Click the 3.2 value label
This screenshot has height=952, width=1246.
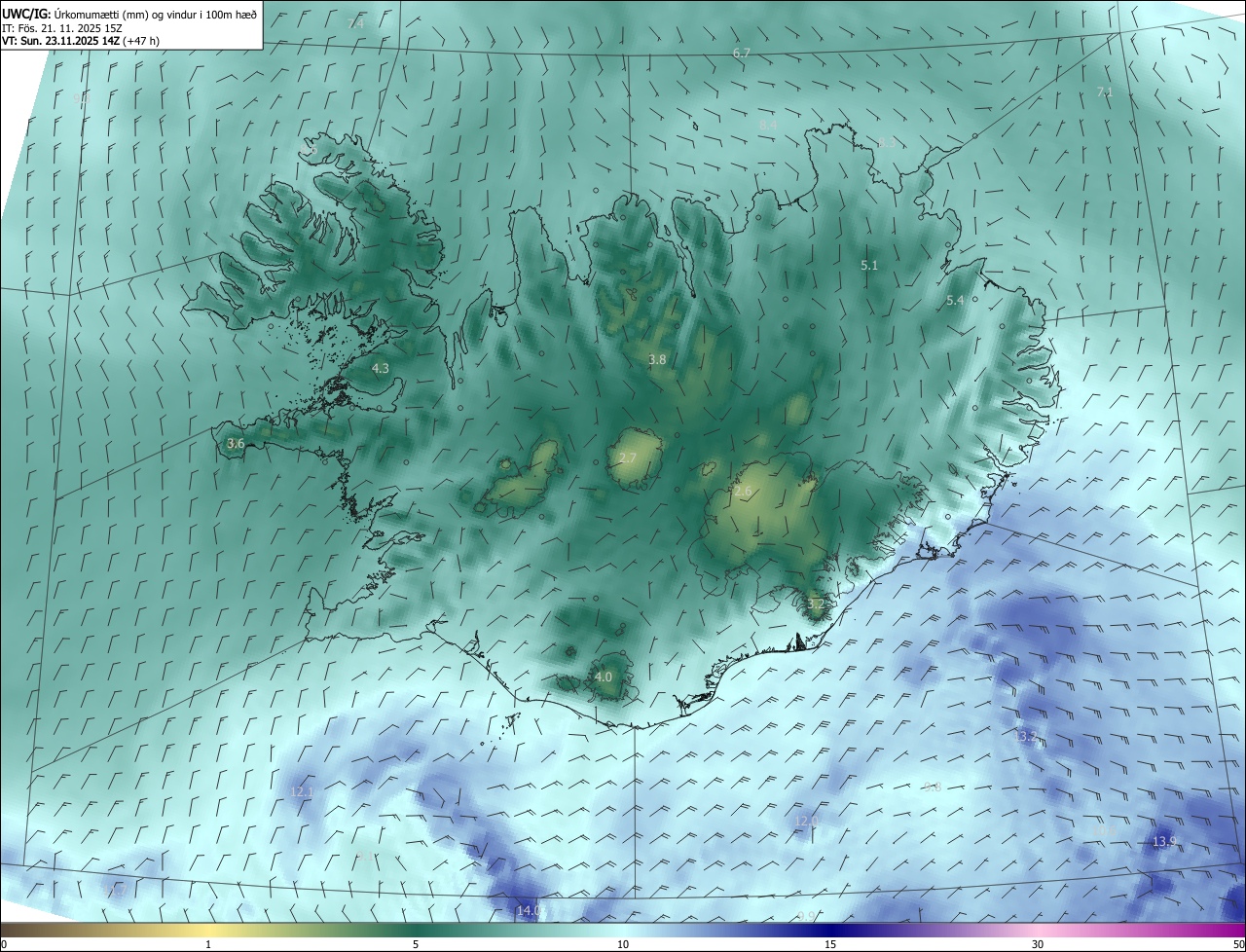pyautogui.click(x=816, y=604)
